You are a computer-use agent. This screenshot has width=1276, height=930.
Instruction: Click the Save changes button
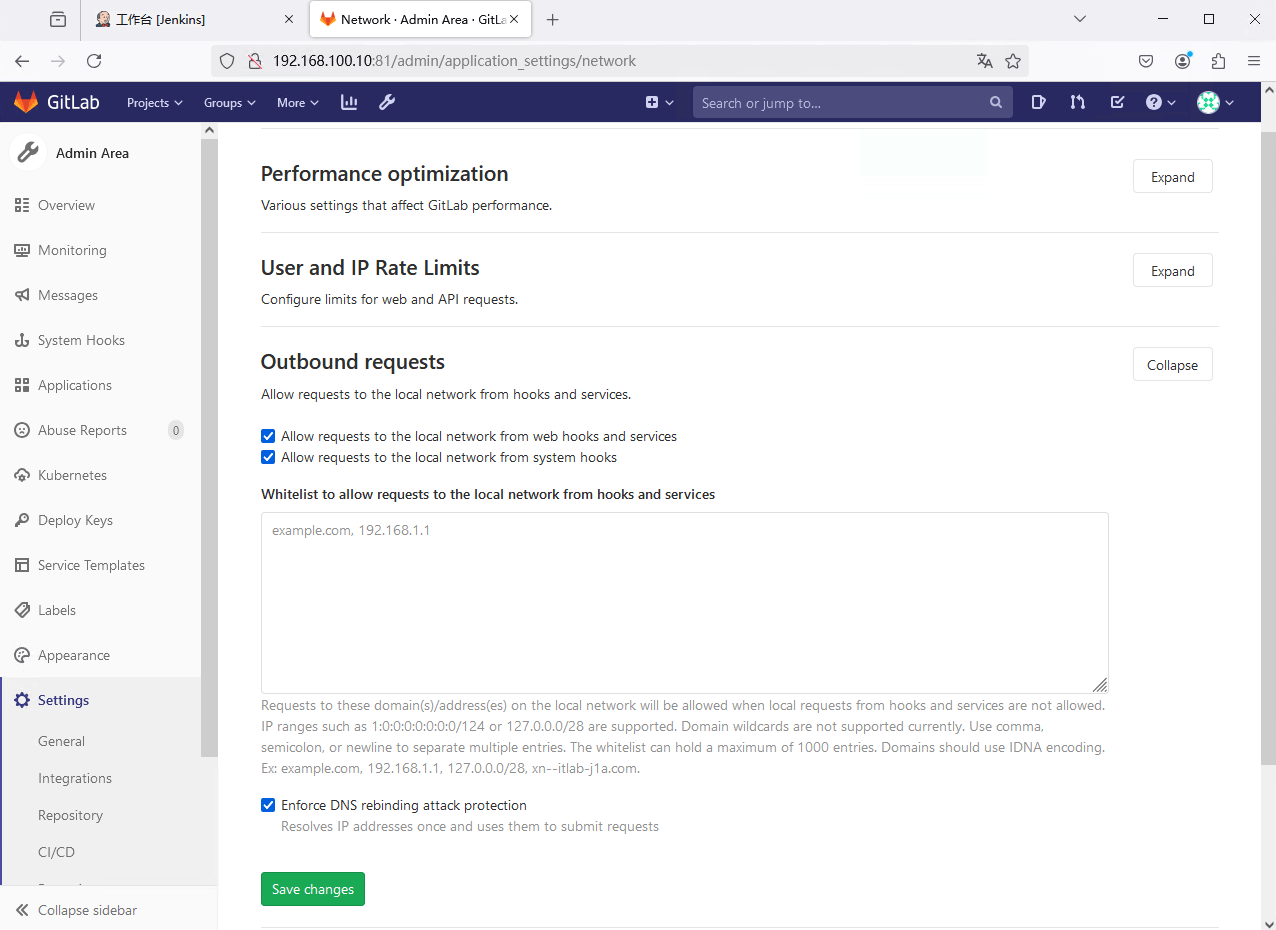click(312, 889)
